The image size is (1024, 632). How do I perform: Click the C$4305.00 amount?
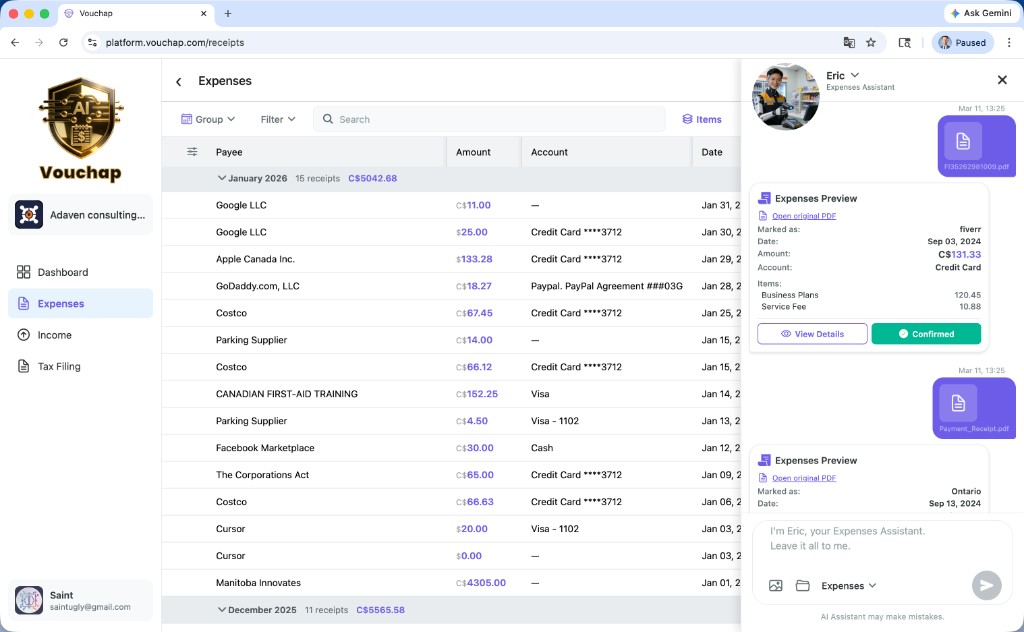pyautogui.click(x=481, y=583)
